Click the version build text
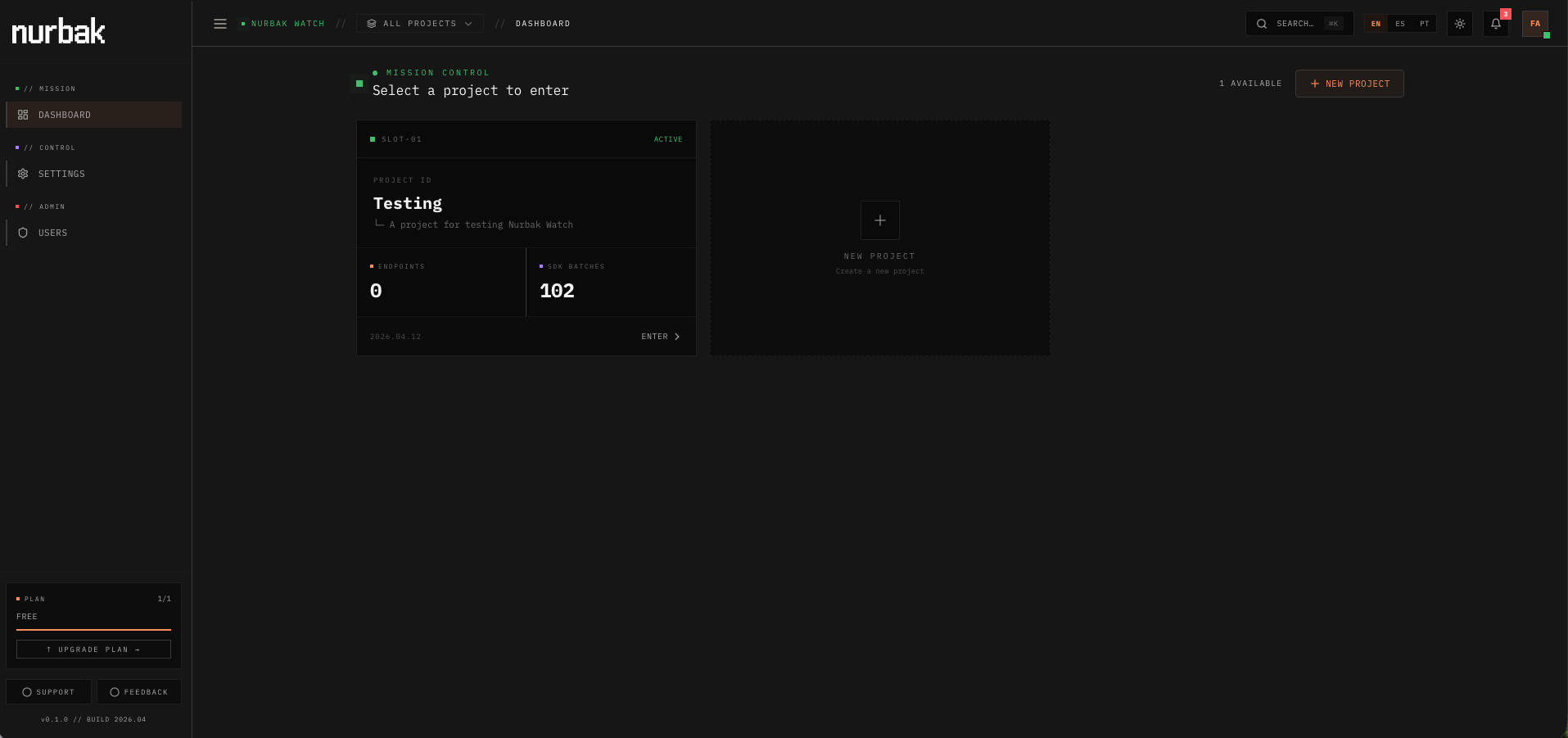 click(x=93, y=720)
